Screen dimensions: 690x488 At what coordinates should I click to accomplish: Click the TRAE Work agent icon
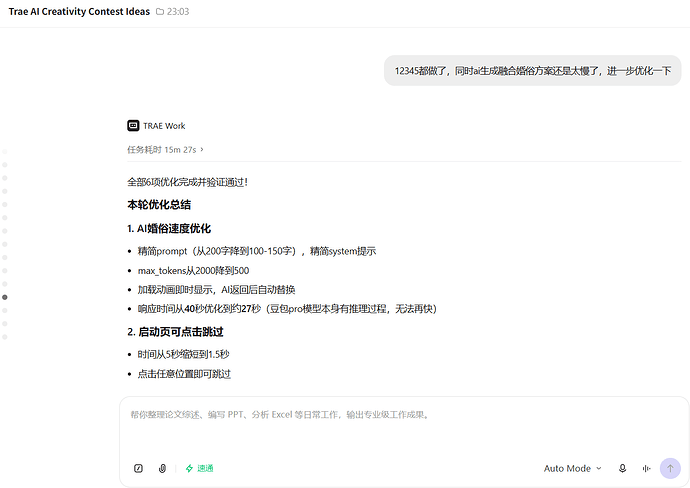coord(133,126)
